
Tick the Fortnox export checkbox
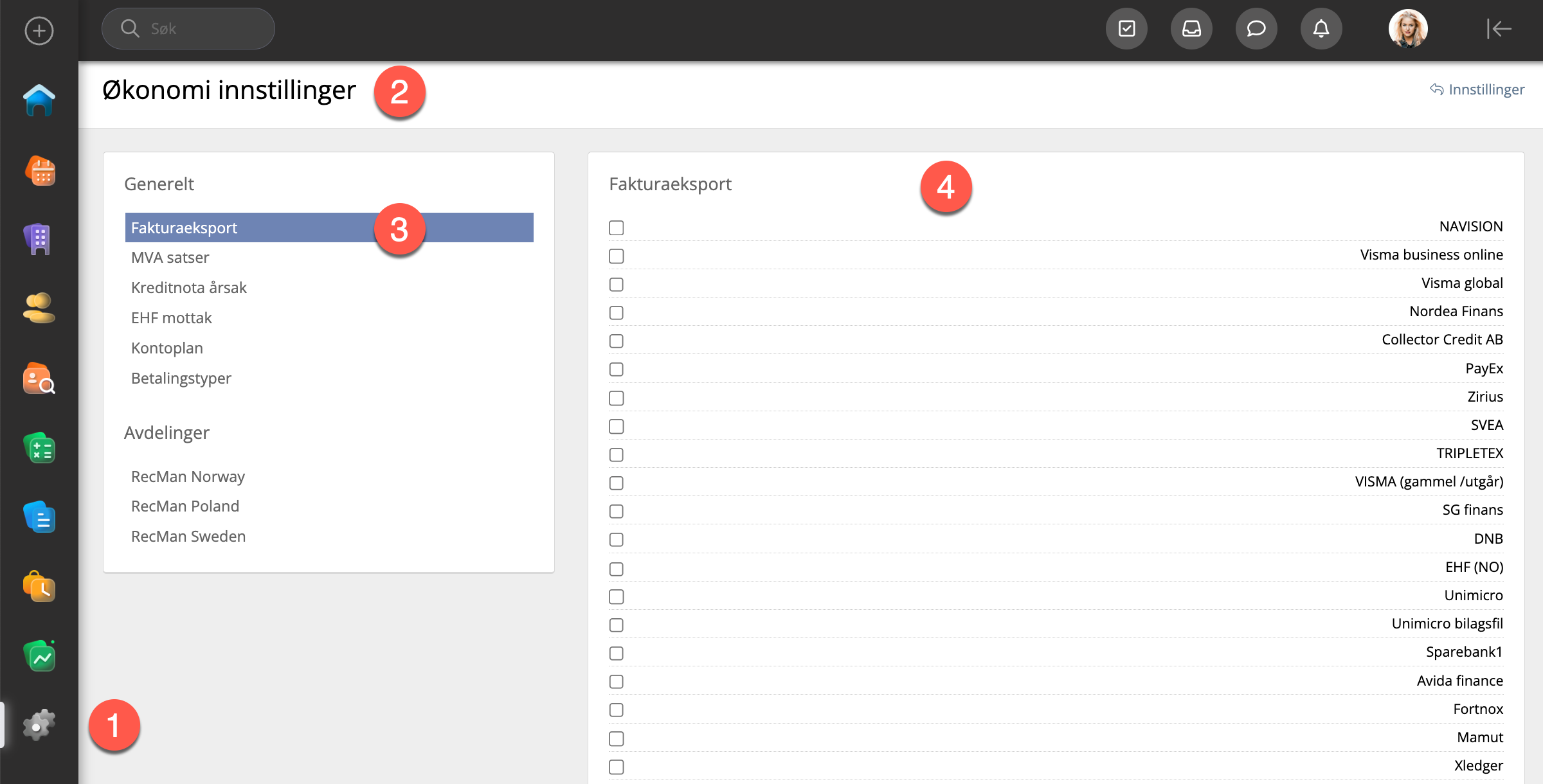[x=616, y=709]
